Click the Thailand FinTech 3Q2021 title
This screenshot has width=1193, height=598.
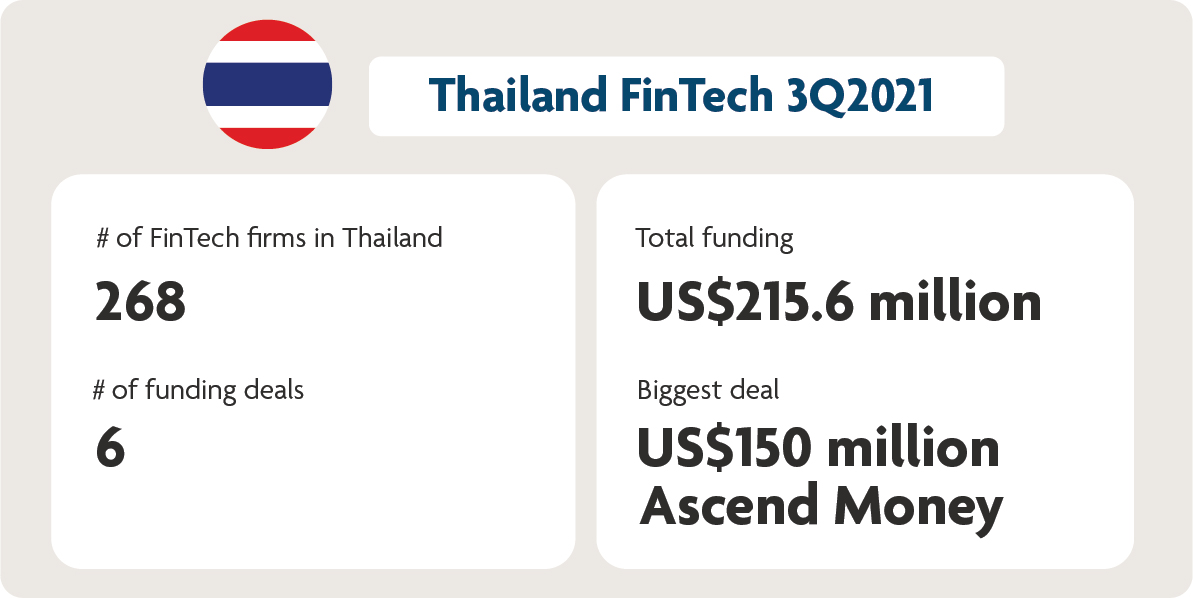point(681,96)
